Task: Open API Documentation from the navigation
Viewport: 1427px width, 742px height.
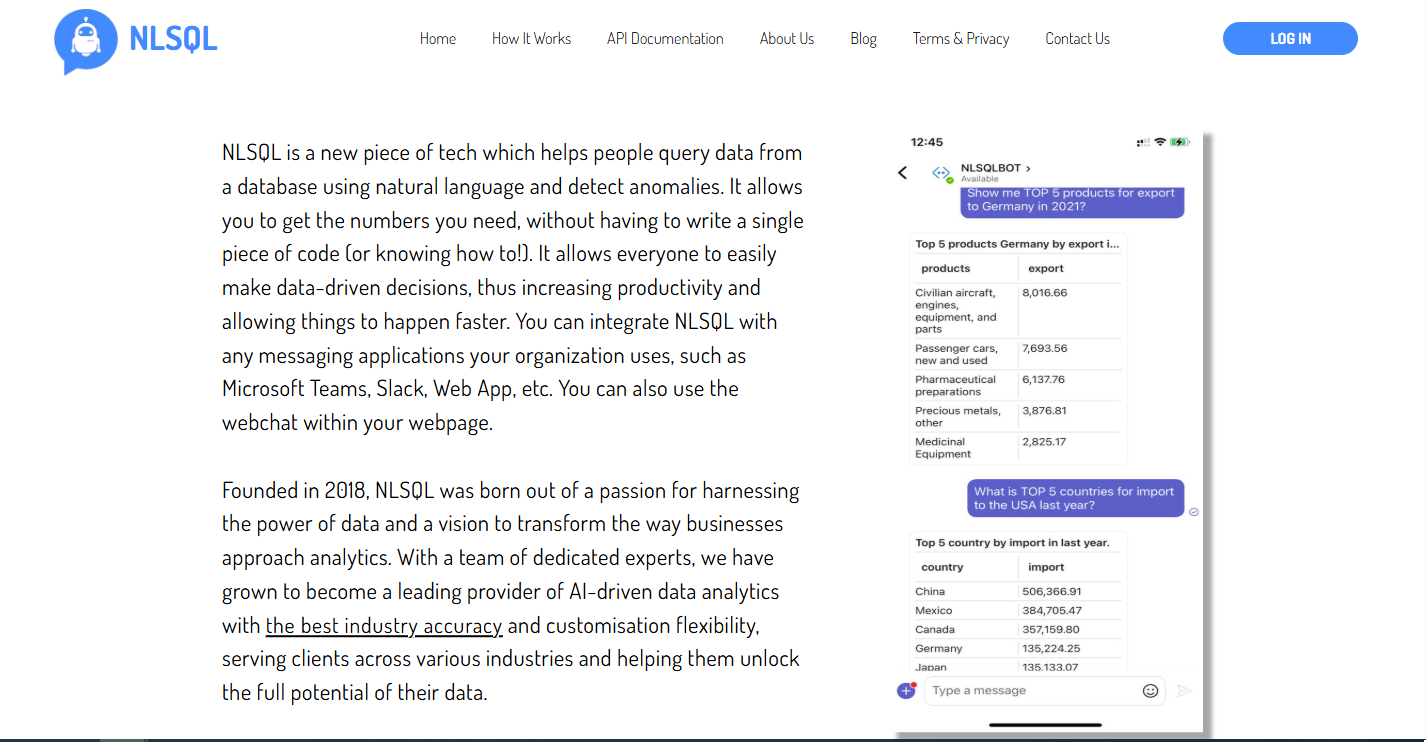Action: (x=665, y=39)
